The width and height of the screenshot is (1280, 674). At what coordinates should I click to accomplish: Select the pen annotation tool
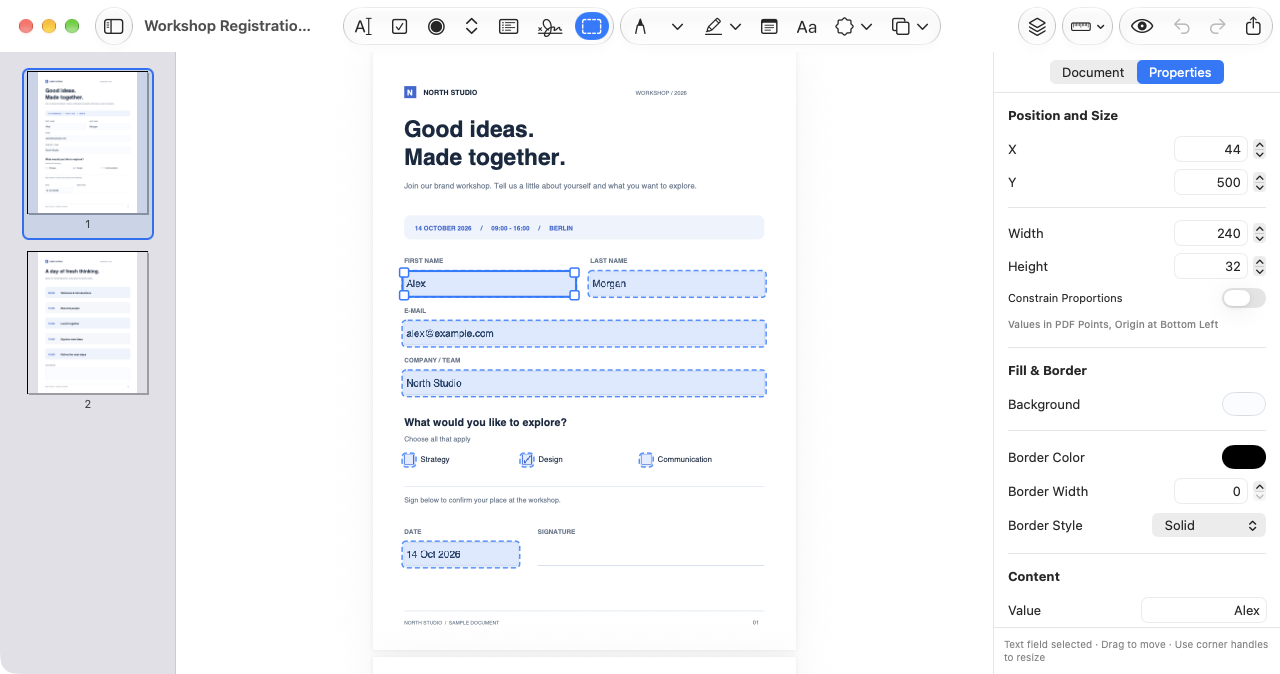[x=640, y=27]
